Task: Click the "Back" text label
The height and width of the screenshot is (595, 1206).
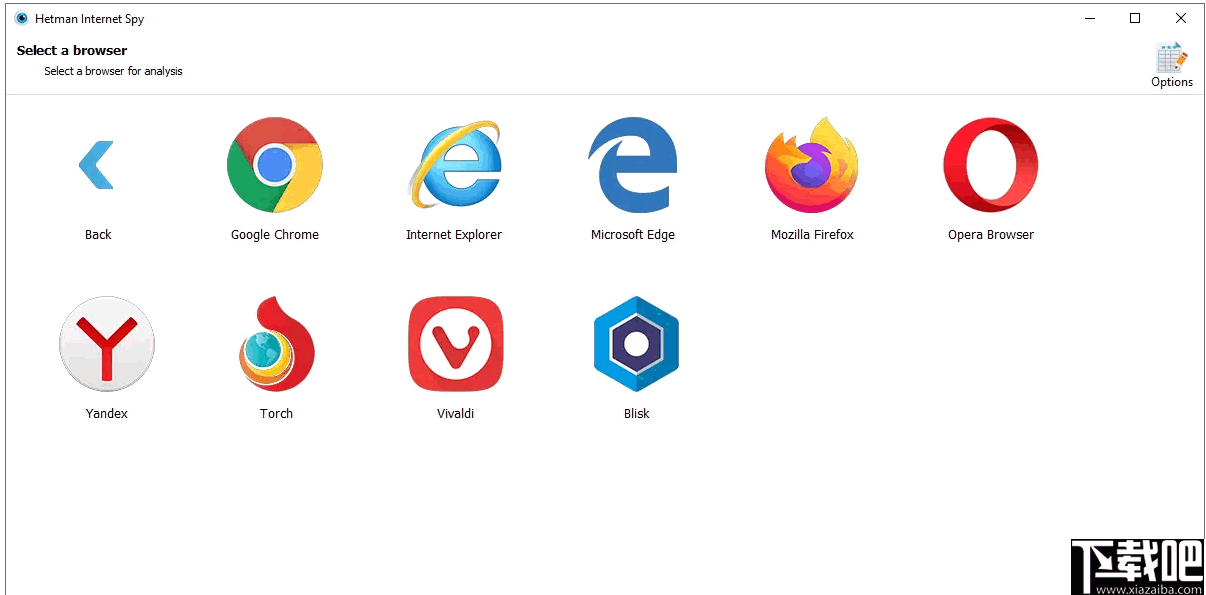Action: (x=98, y=235)
